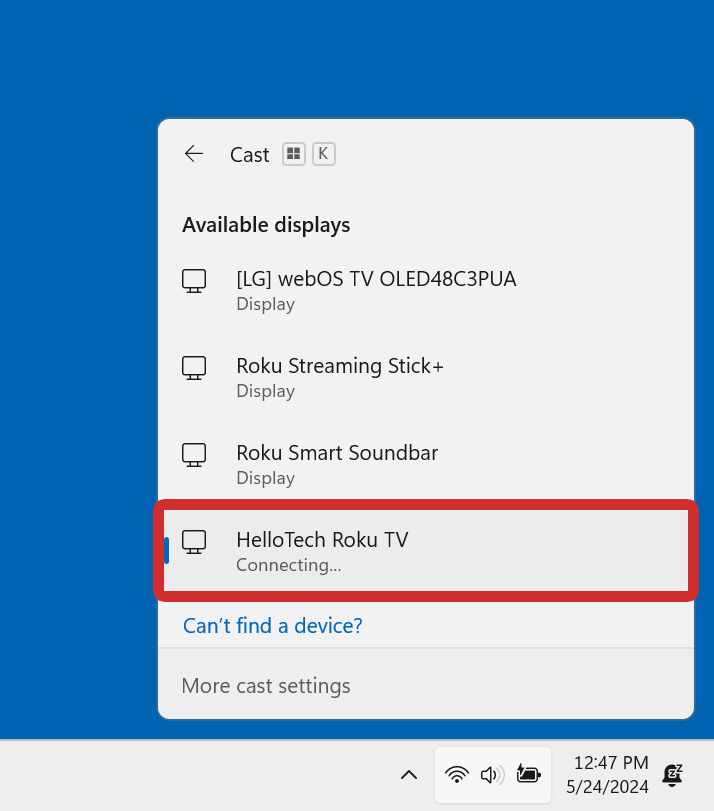This screenshot has height=811, width=714.
Task: Click the display icon next to Roku Smart Soundbar
Action: pyautogui.click(x=194, y=455)
